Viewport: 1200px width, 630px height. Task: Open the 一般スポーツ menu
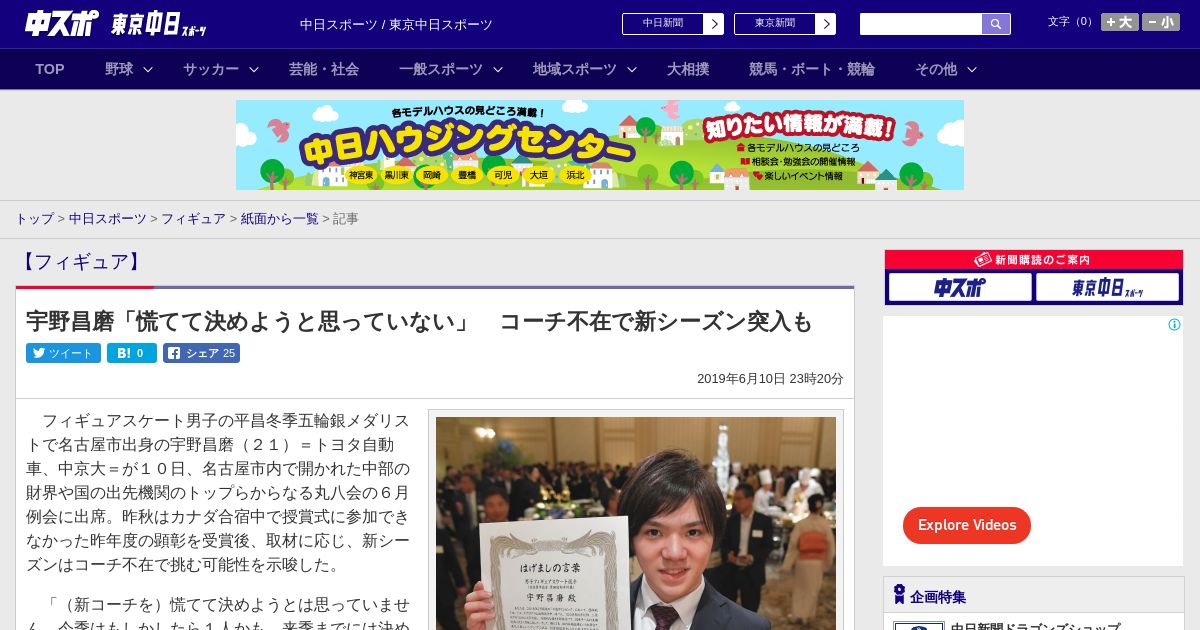(x=441, y=69)
